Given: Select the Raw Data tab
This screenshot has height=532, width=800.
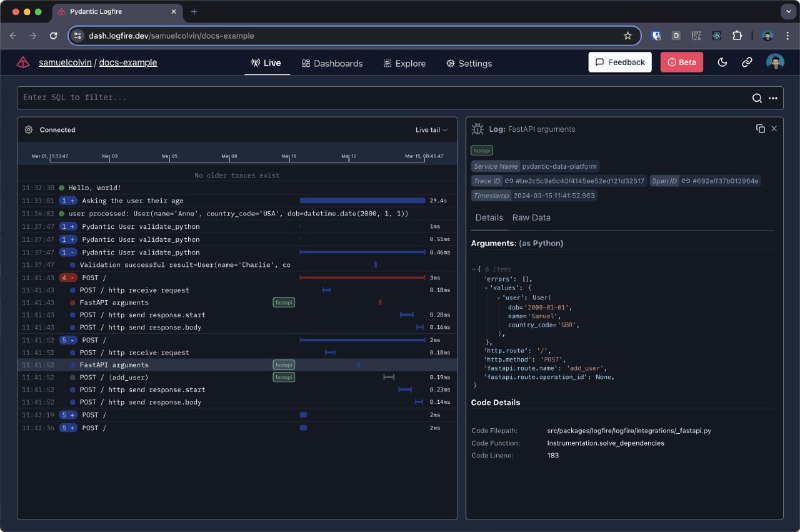Looking at the screenshot, I should pyautogui.click(x=531, y=218).
